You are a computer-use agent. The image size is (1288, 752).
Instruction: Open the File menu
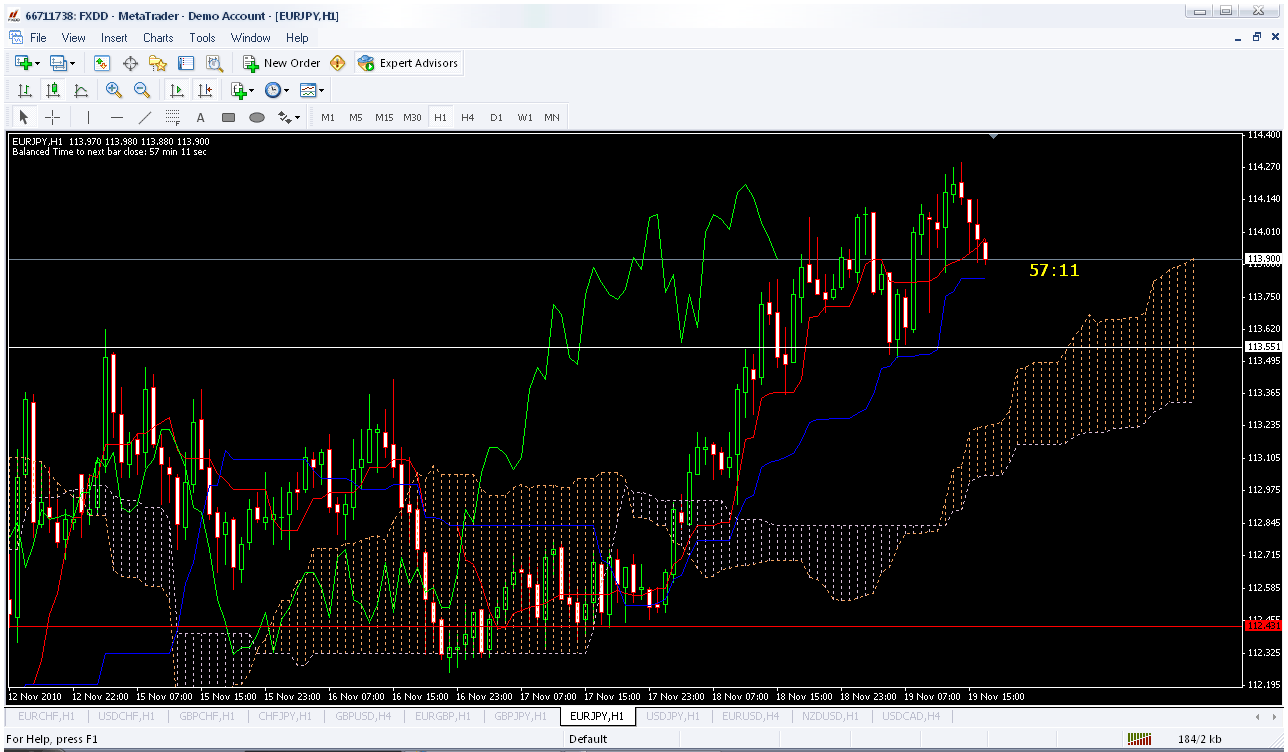[x=38, y=38]
